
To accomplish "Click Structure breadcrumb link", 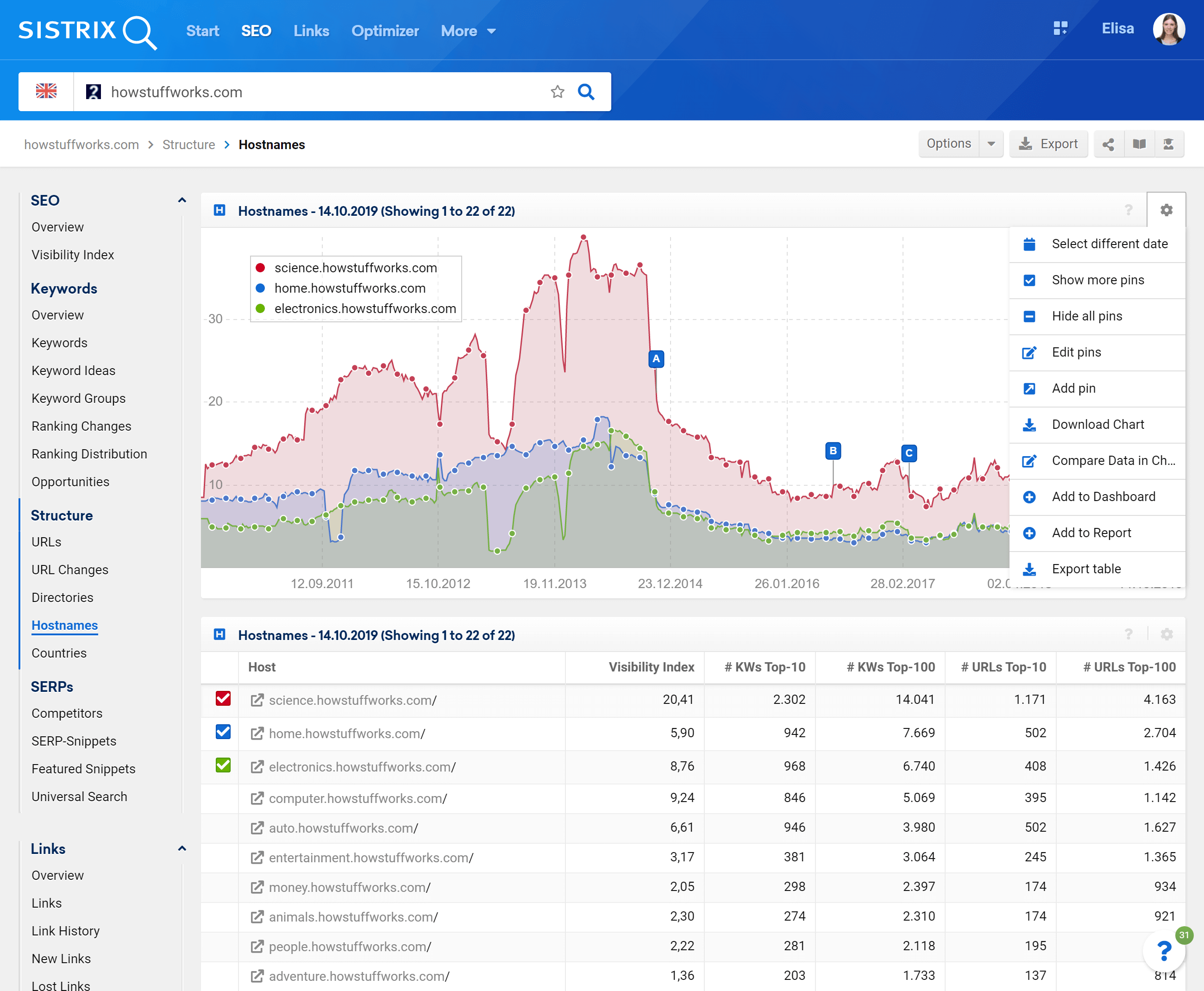I will pos(188,144).
